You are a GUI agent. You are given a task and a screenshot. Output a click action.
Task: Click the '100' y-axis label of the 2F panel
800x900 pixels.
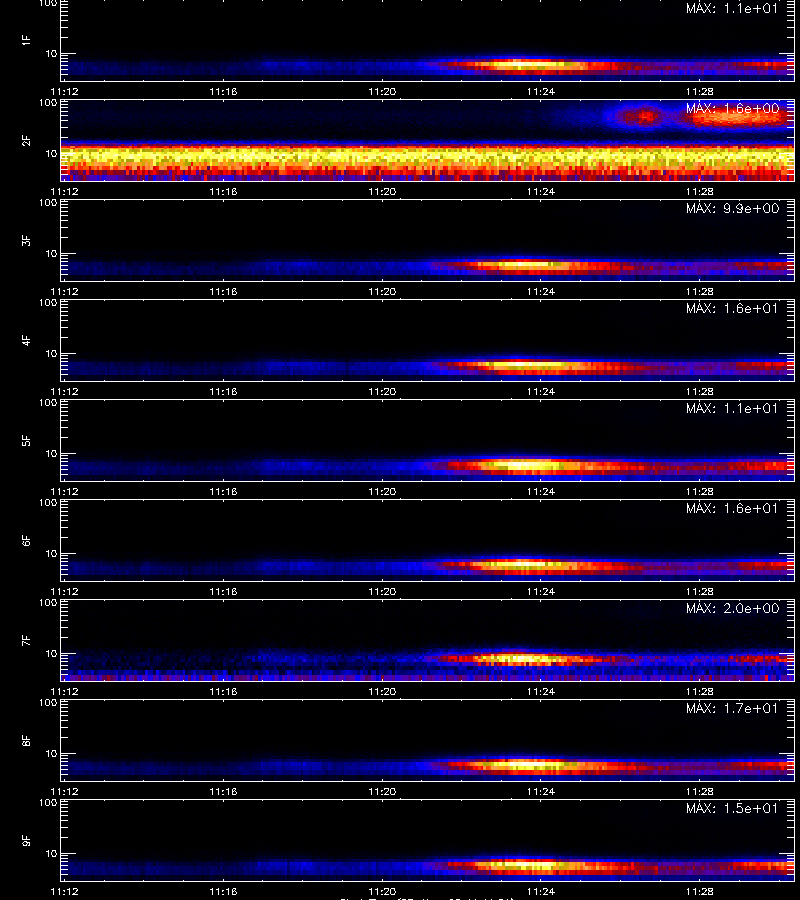click(x=48, y=103)
